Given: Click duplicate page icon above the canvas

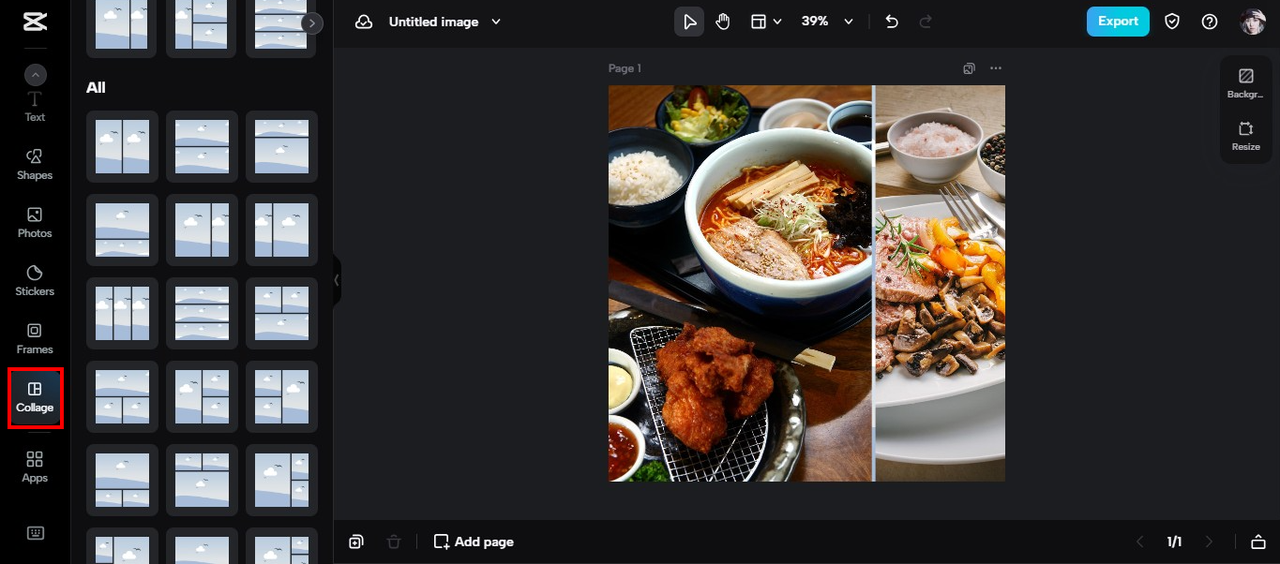Looking at the screenshot, I should pyautogui.click(x=968, y=68).
